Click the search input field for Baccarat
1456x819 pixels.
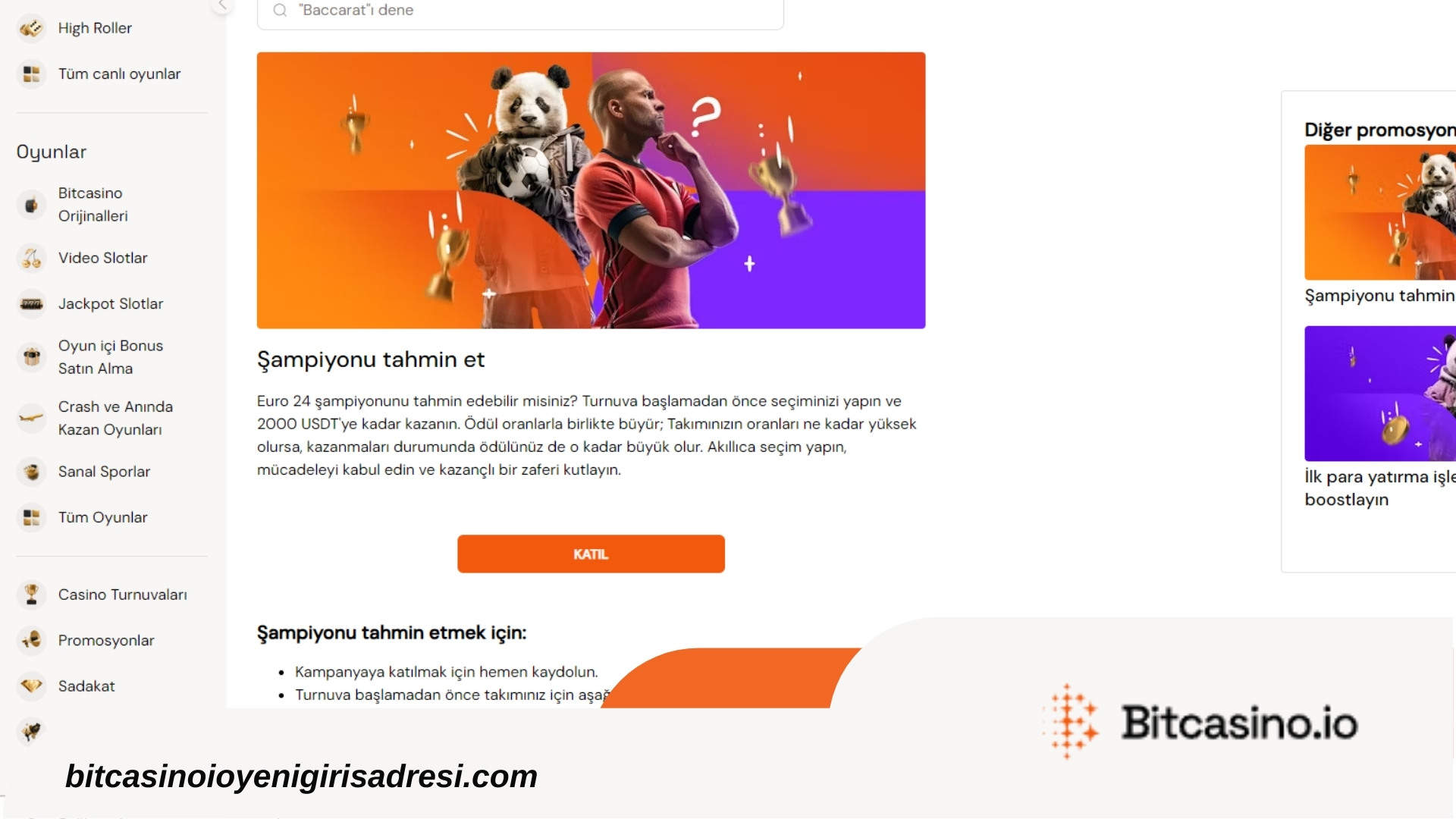point(520,10)
